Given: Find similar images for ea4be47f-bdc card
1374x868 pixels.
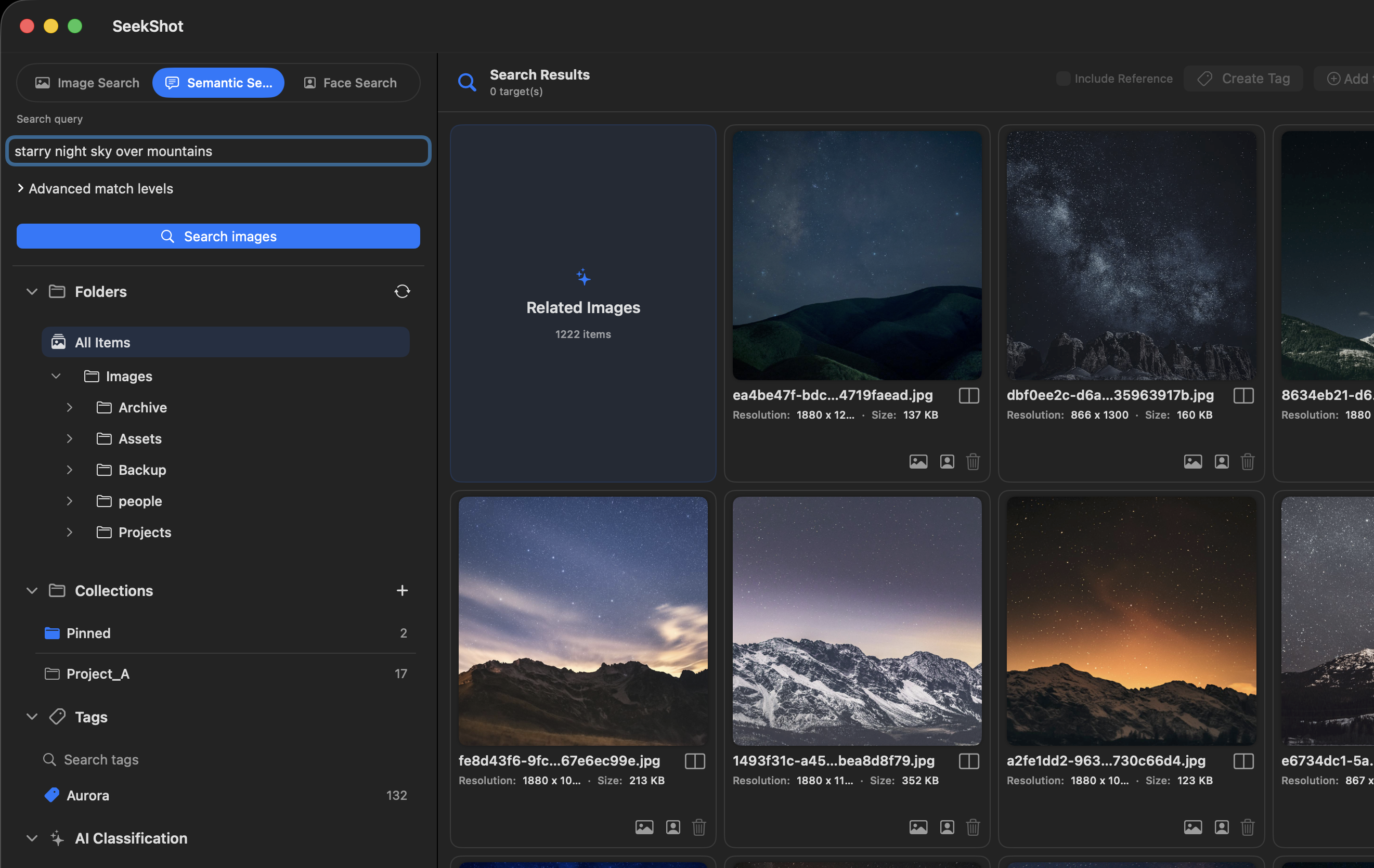Looking at the screenshot, I should 918,461.
